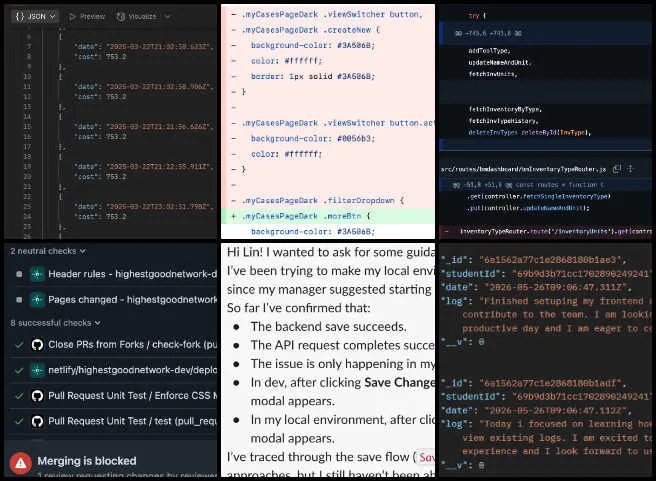Collapse the JSON object at line 18
The width and height of the screenshot is (656, 481).
point(60,156)
